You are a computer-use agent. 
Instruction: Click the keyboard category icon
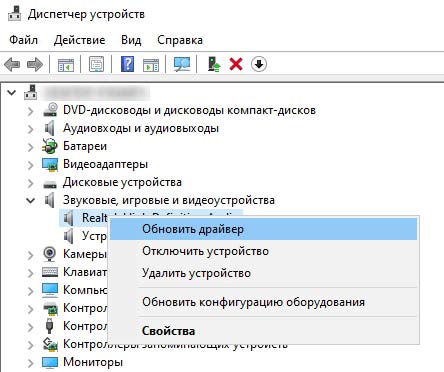50,272
